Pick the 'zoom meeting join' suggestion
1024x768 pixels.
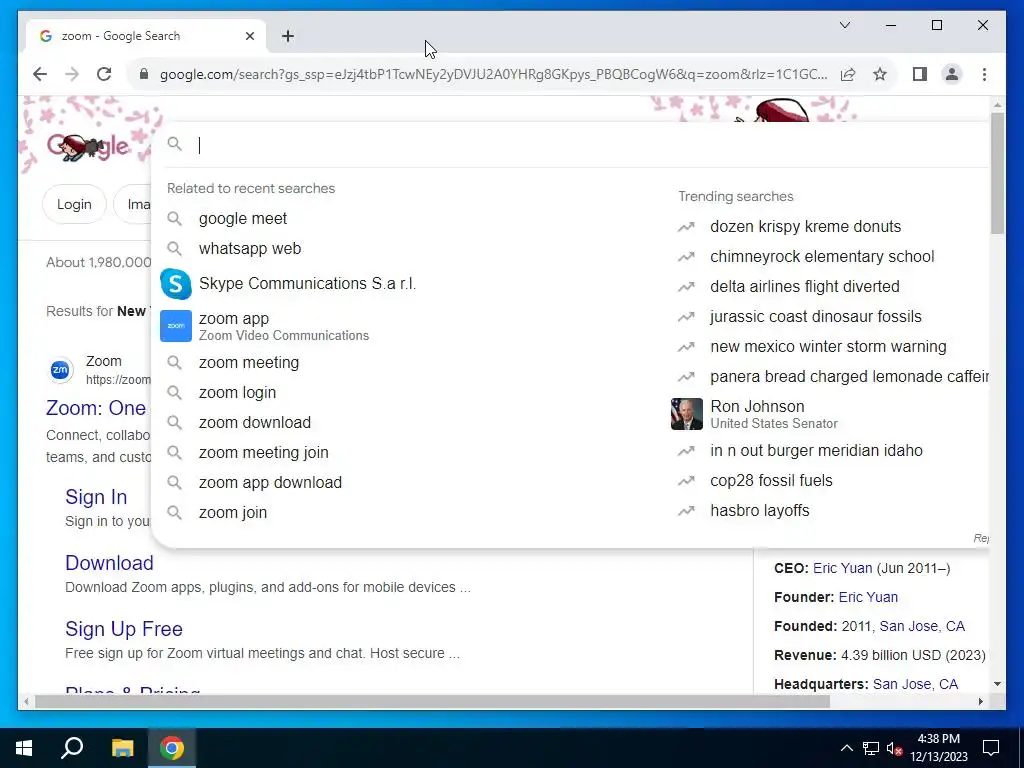point(263,453)
